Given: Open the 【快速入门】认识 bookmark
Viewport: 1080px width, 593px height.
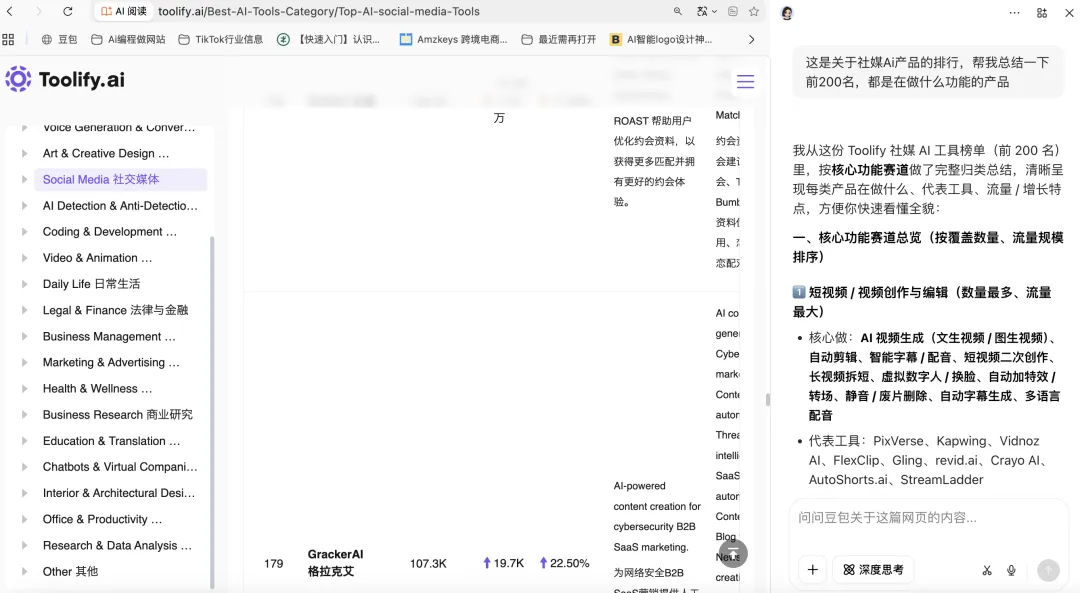Looking at the screenshot, I should pos(329,39).
